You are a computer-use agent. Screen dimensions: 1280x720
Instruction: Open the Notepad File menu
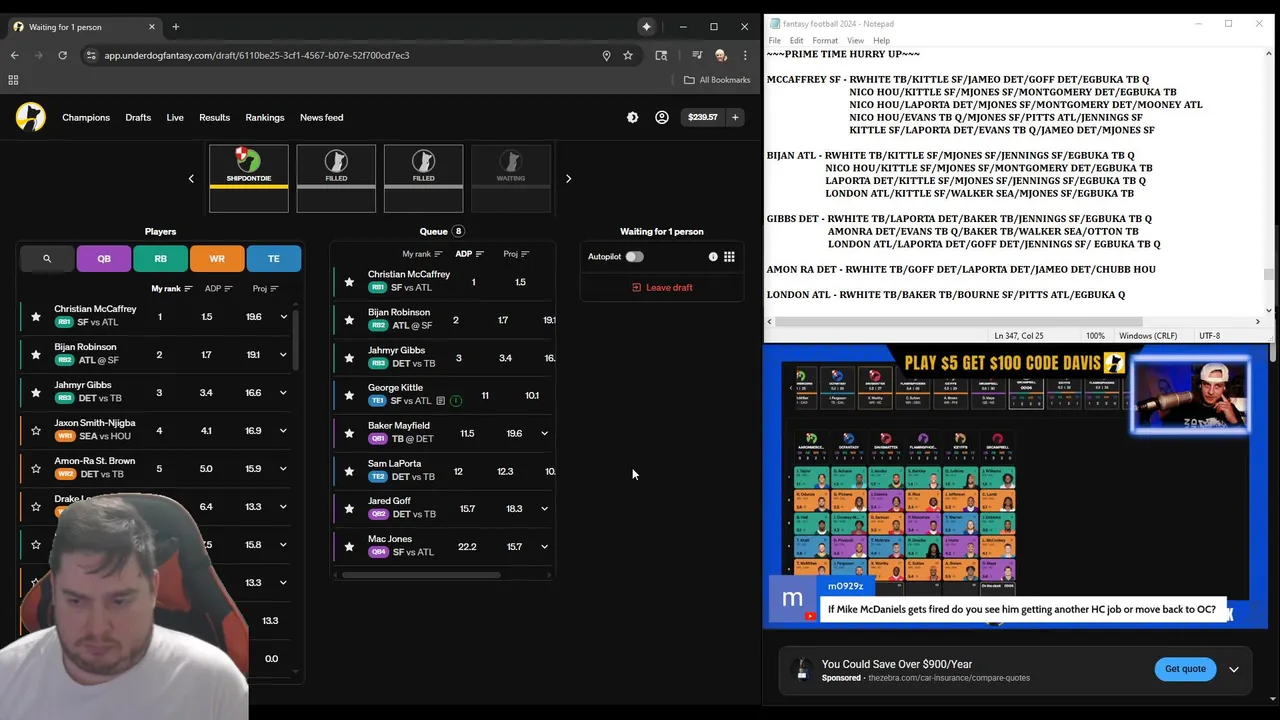pos(774,41)
